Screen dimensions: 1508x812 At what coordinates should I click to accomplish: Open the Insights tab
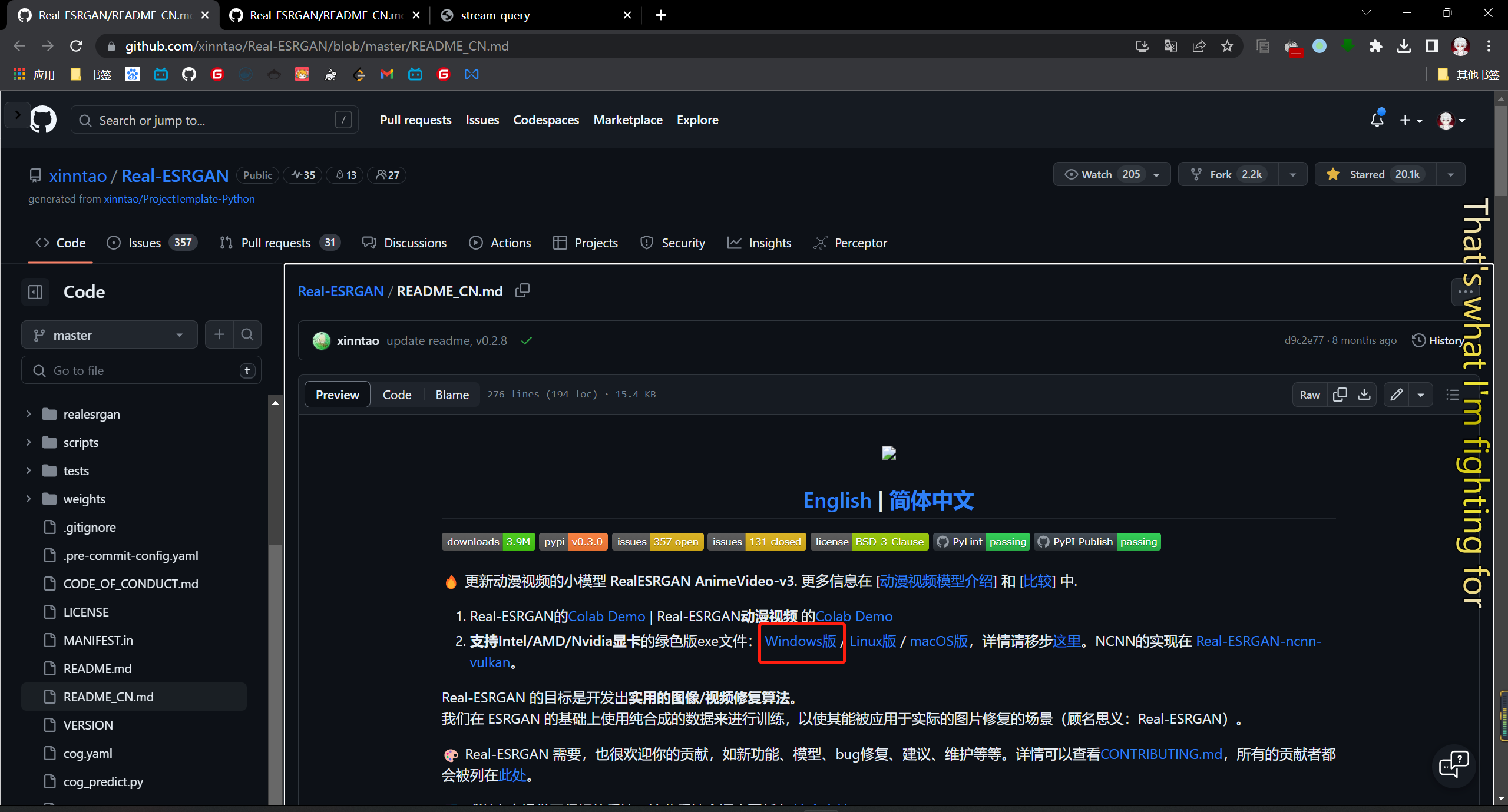click(x=759, y=243)
